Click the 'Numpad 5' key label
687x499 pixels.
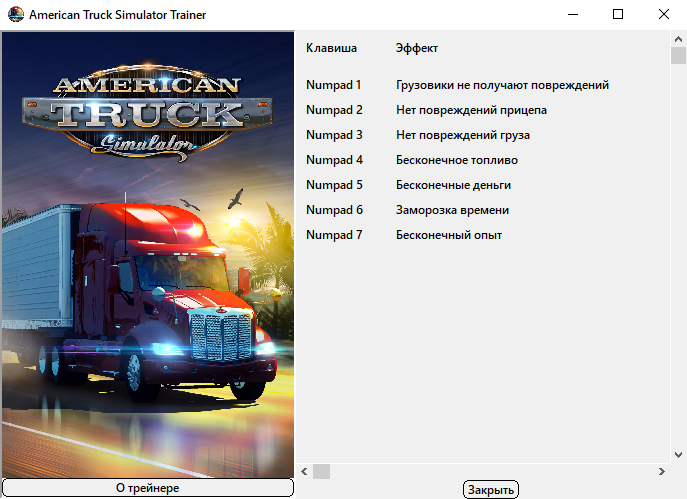[334, 185]
